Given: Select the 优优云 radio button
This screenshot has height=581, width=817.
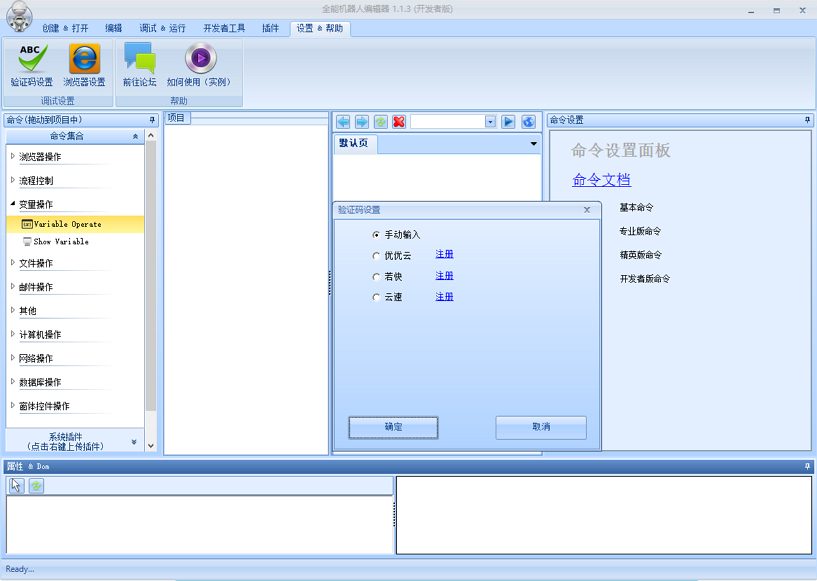Looking at the screenshot, I should point(376,256).
